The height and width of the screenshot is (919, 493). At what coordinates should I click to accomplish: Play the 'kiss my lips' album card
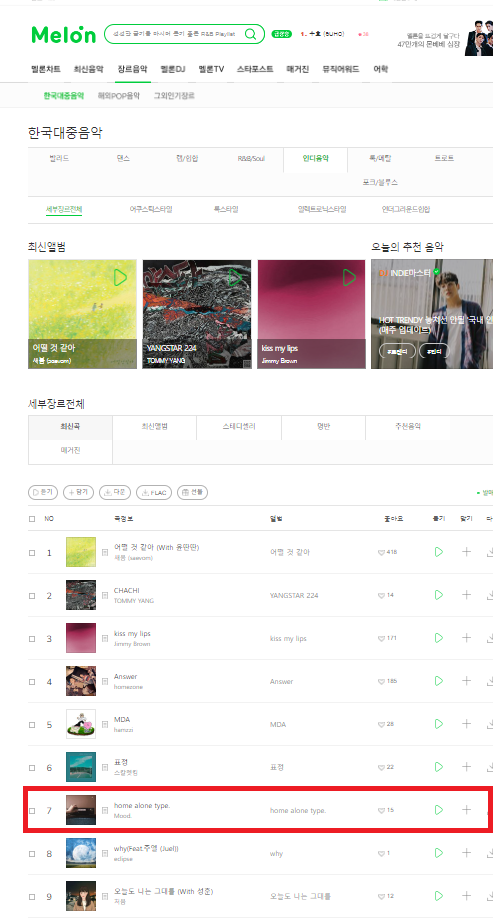349,277
